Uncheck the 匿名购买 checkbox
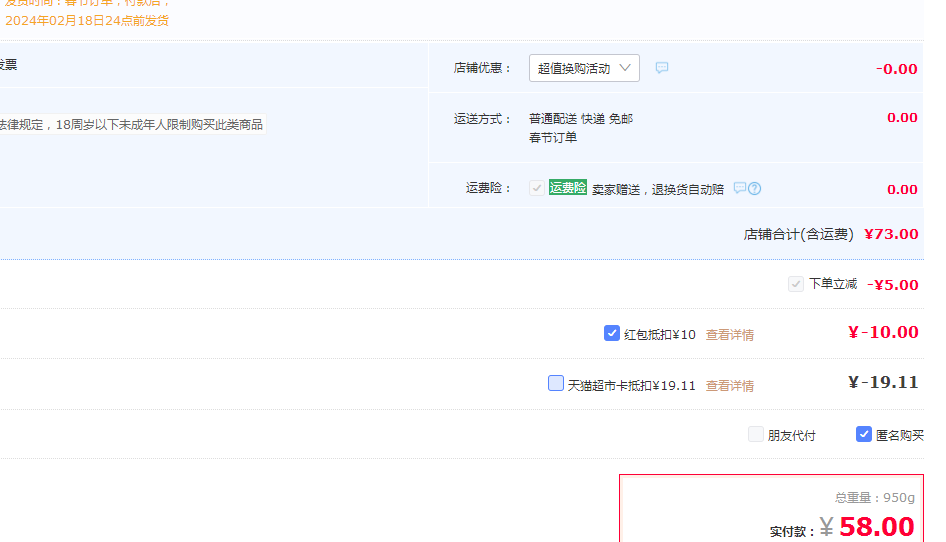Image resolution: width=946 pixels, height=542 pixels. click(864, 434)
